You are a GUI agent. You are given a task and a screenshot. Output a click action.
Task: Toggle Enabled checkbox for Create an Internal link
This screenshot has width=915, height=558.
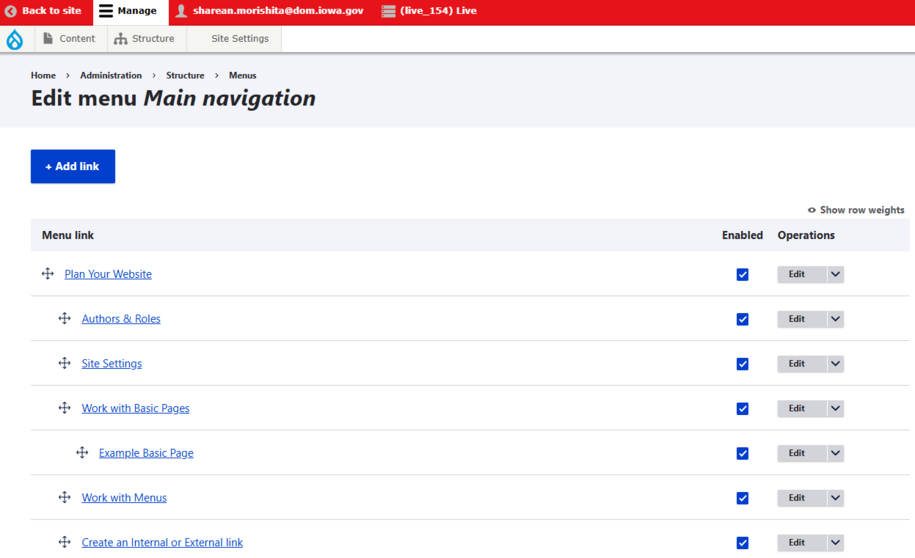coord(742,543)
